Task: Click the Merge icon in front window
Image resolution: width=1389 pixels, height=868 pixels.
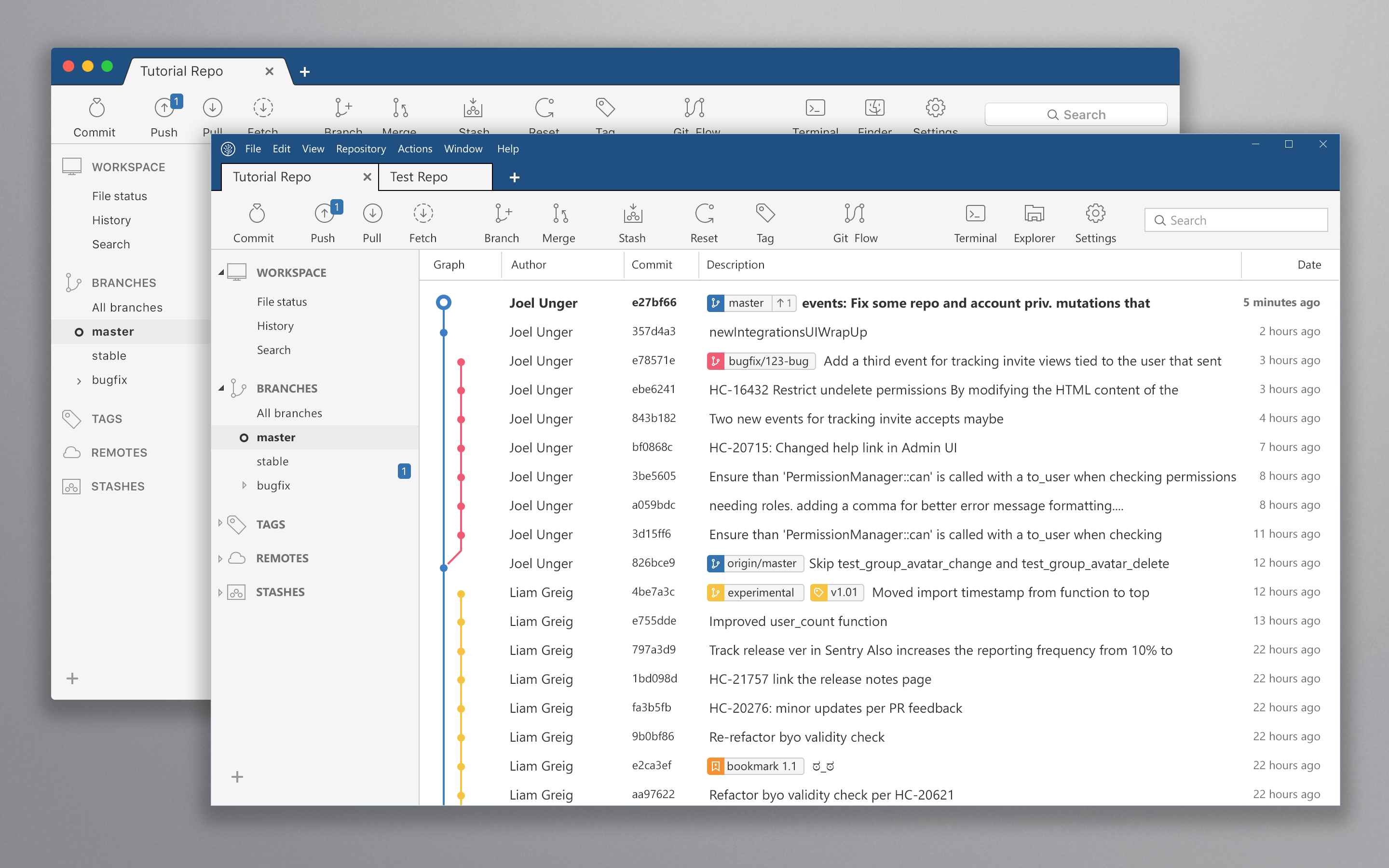Action: [x=559, y=214]
